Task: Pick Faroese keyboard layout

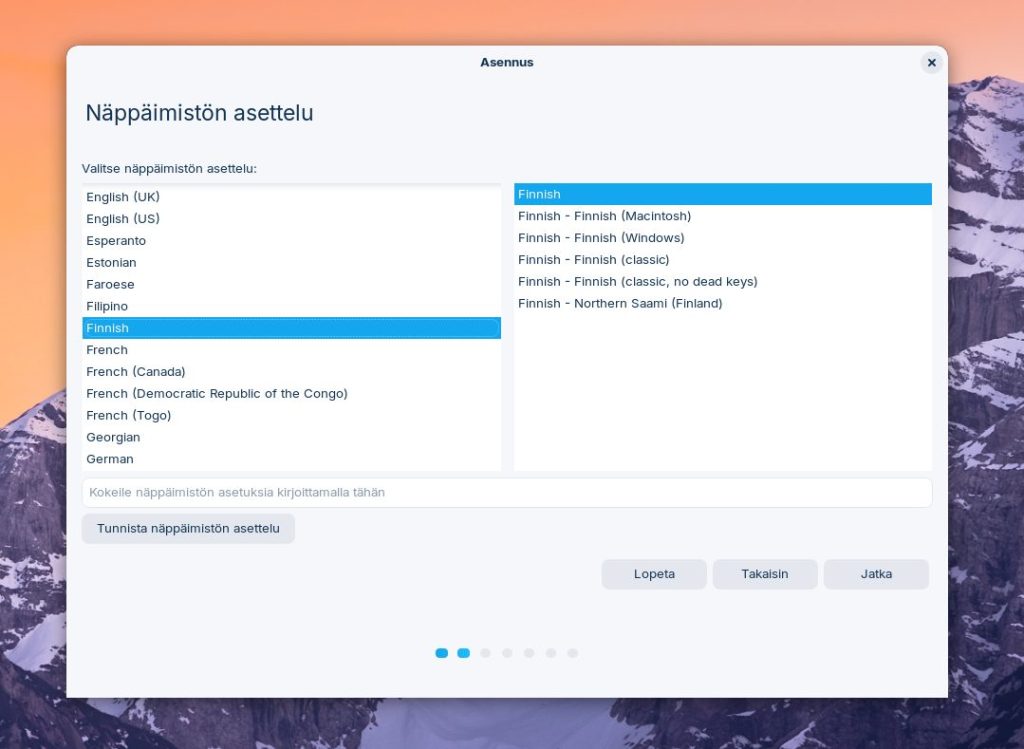Action: [291, 284]
